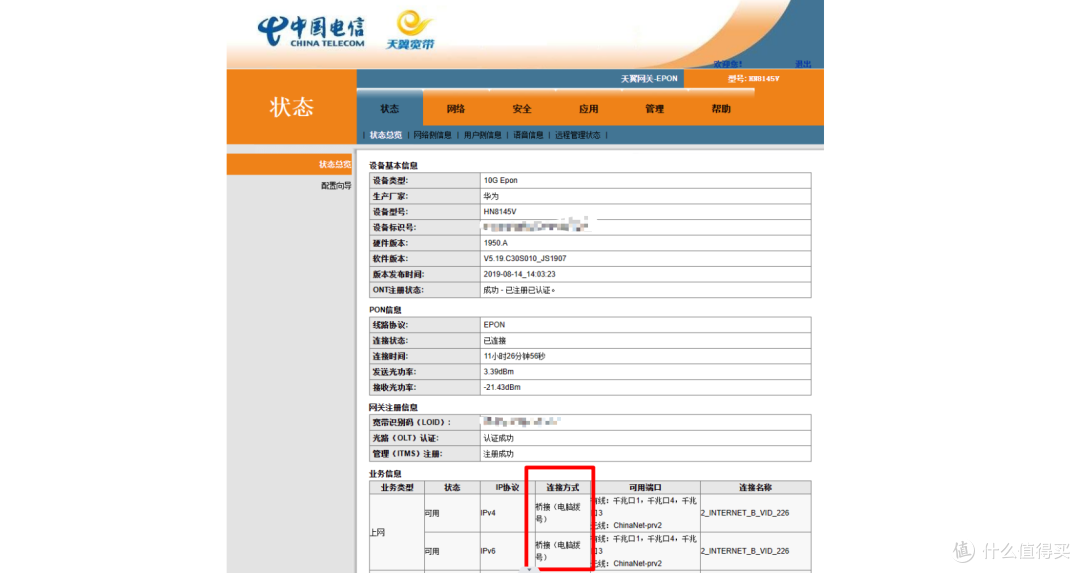Click the 网关注册信息 section heading
Viewport: 1080px width, 573px height.
pyautogui.click(x=393, y=408)
